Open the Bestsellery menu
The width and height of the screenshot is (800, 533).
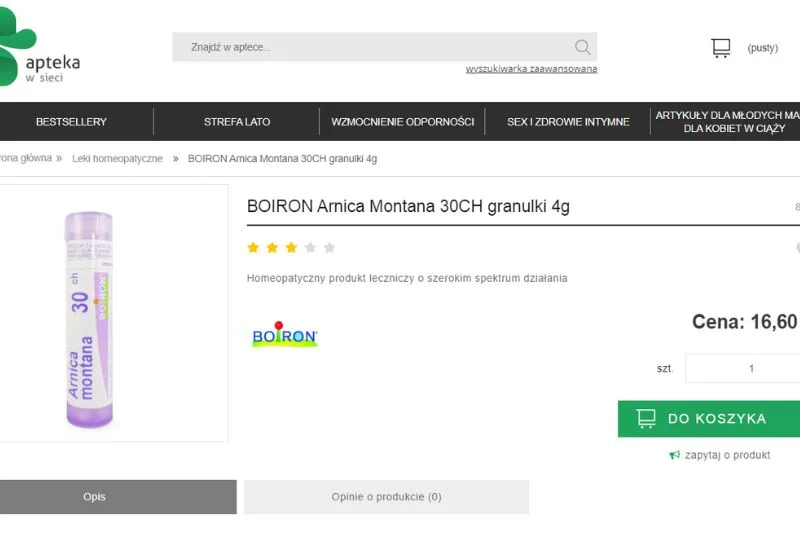(71, 122)
